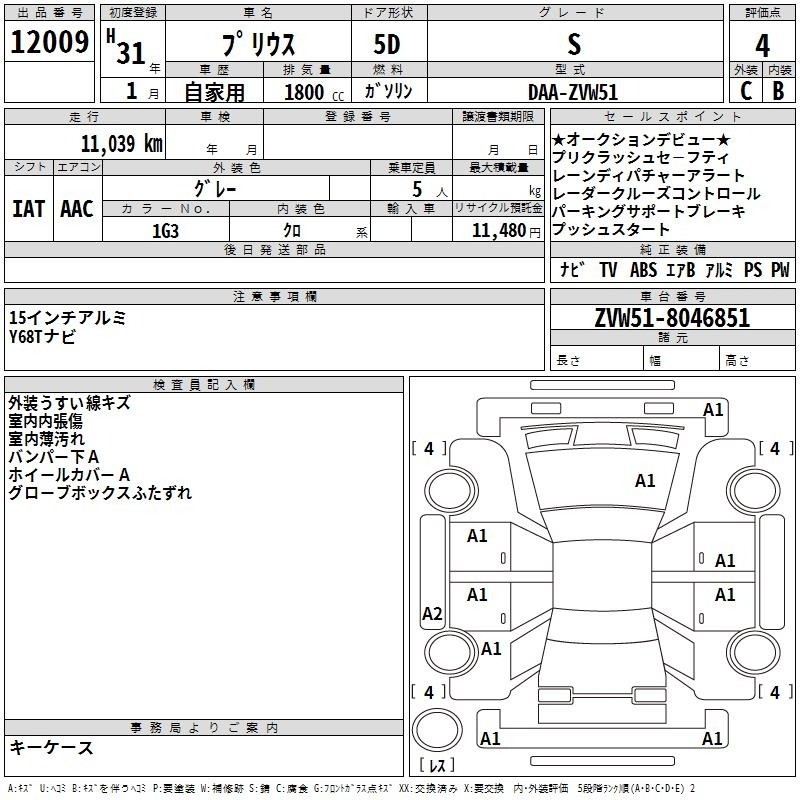Click the A2 damage marker on car diagram

tap(432, 614)
